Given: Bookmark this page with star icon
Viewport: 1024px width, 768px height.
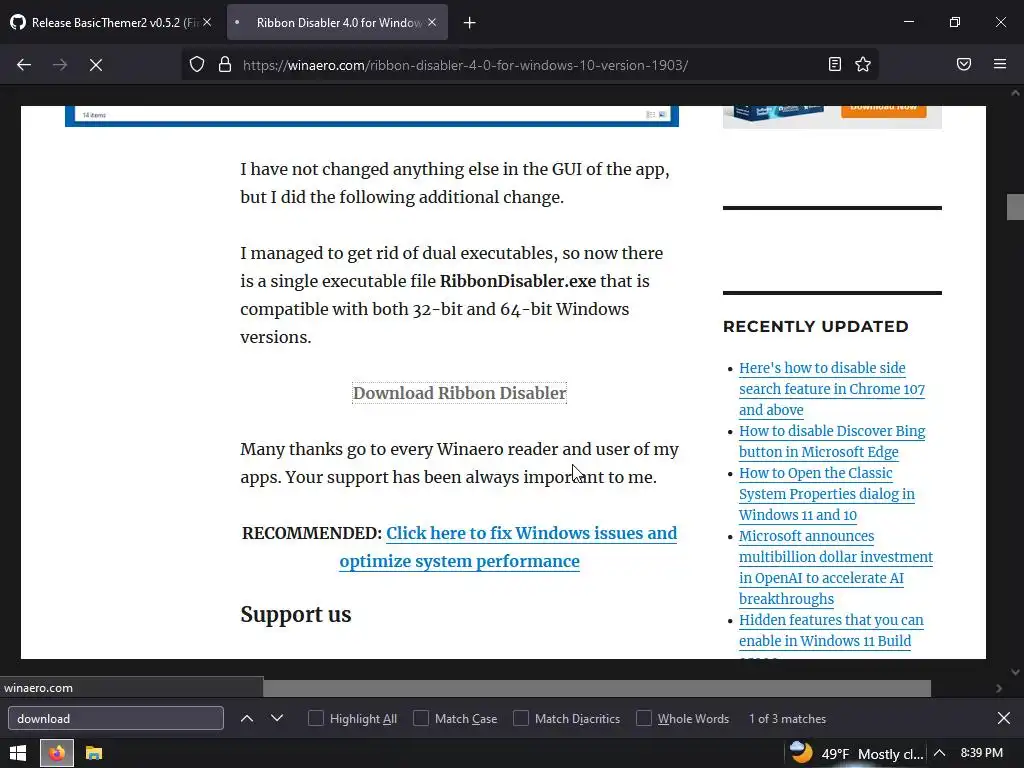Looking at the screenshot, I should 863,64.
